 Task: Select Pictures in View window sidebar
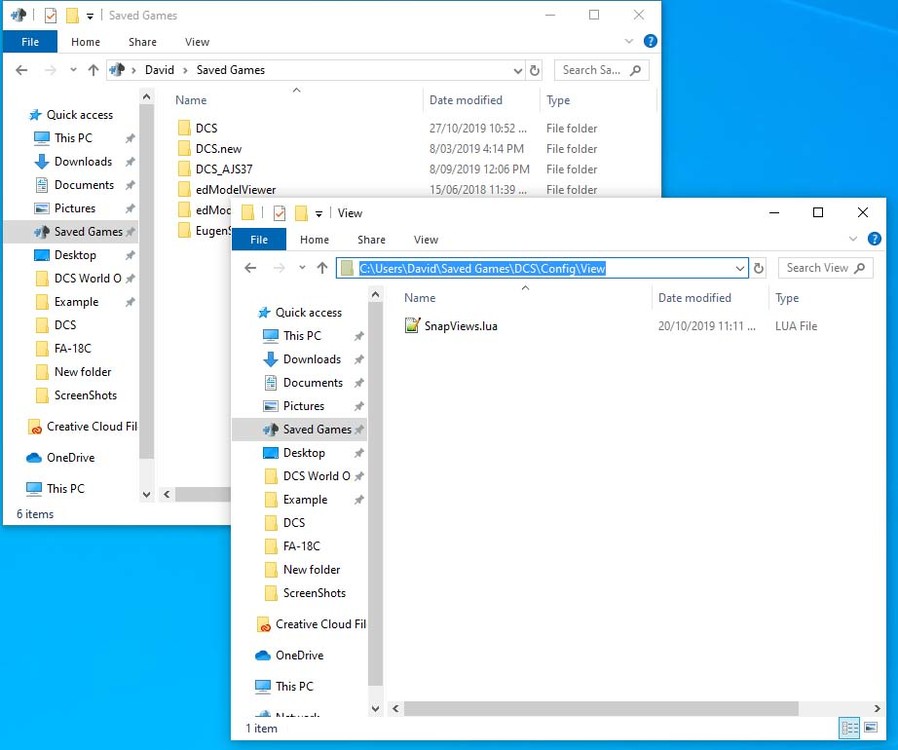pos(304,406)
